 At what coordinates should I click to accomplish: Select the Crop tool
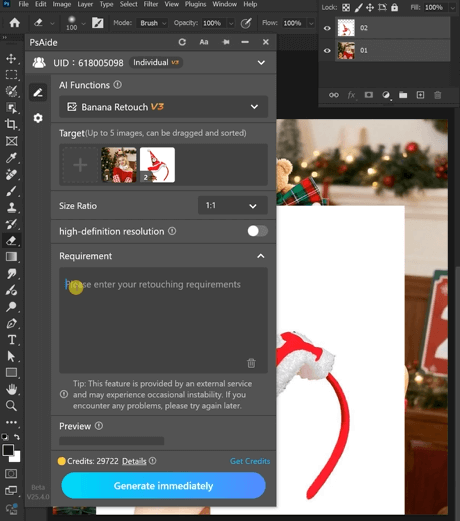[11, 124]
